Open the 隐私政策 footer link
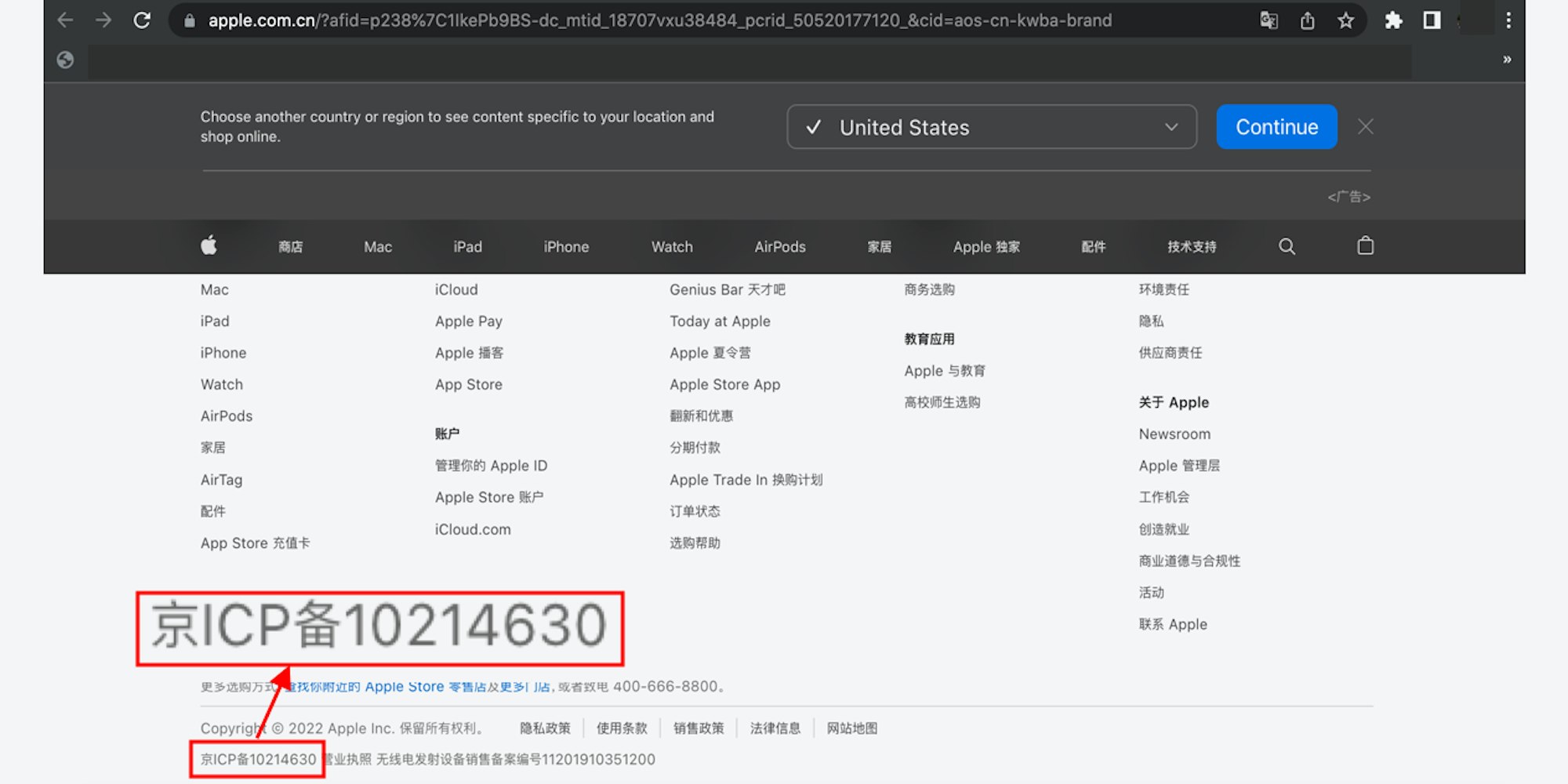Viewport: 1568px width, 784px height. click(x=545, y=728)
